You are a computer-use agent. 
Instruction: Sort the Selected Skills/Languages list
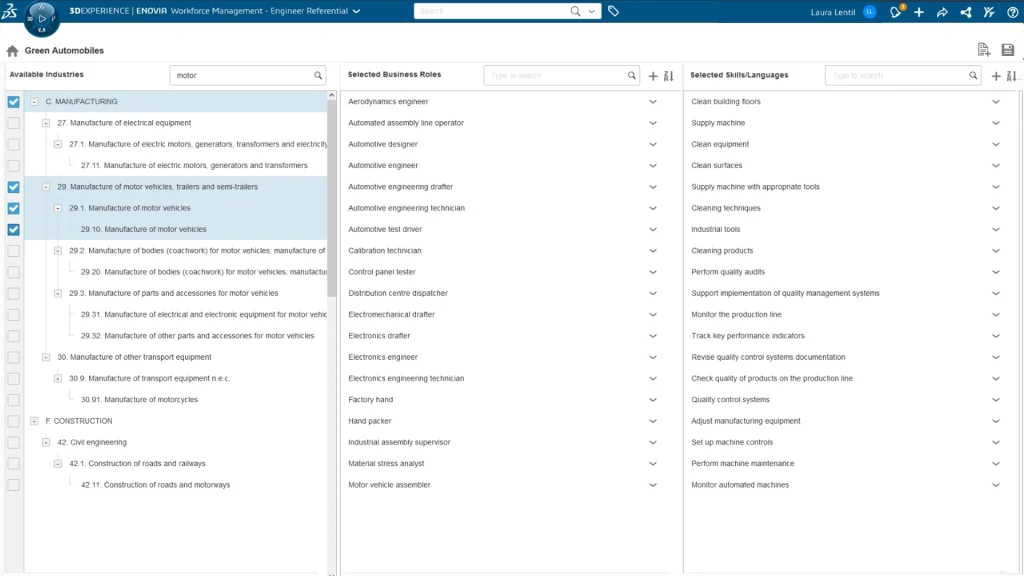tap(1011, 76)
